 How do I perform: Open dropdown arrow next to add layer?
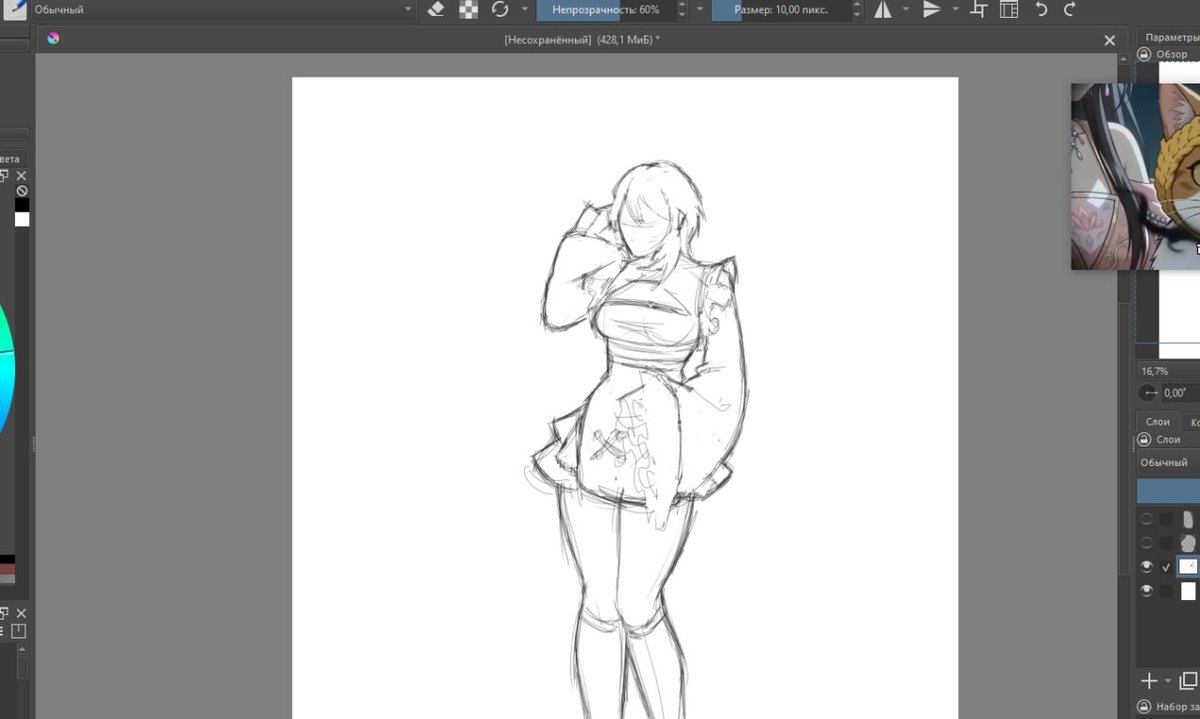1168,682
